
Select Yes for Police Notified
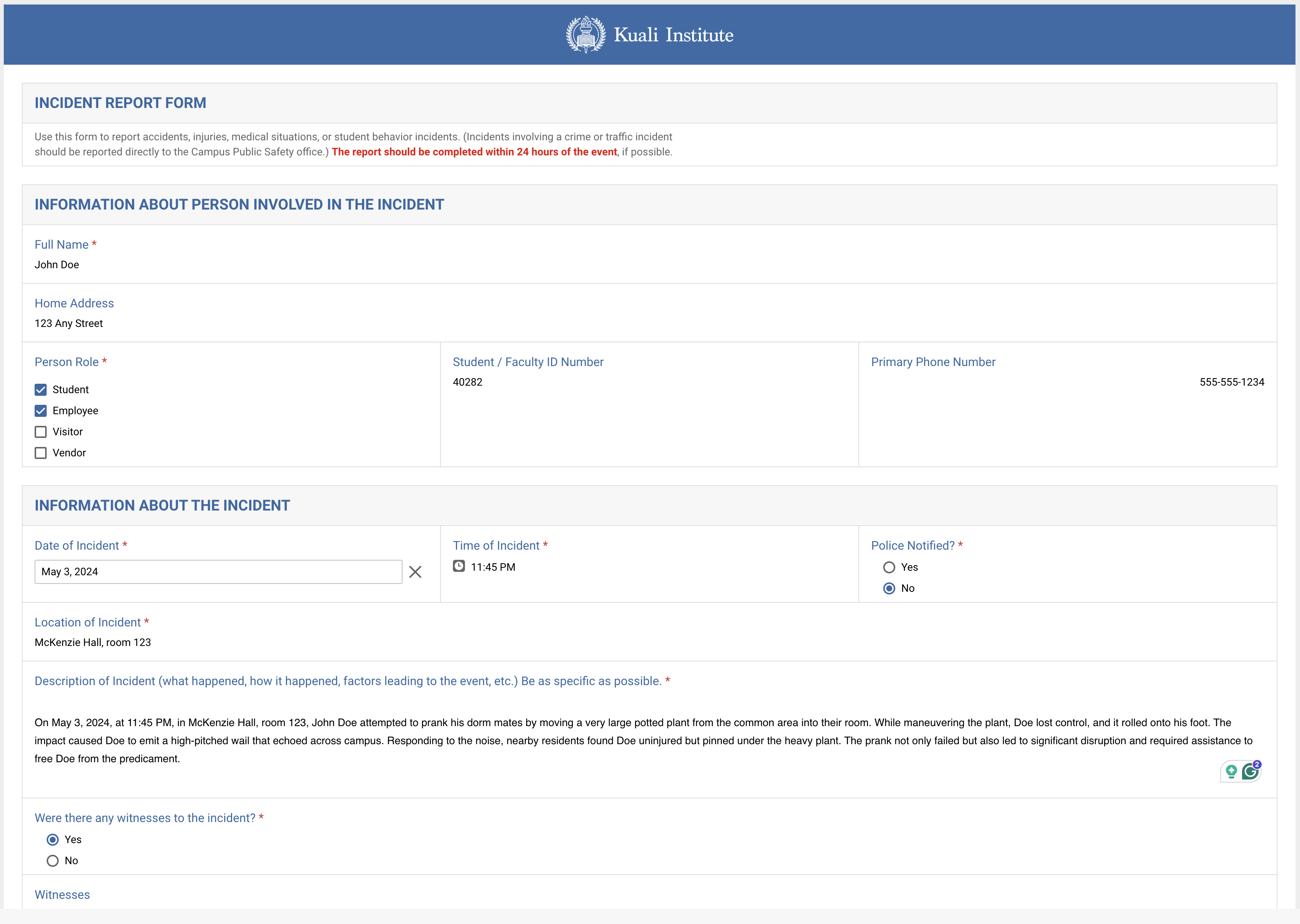tap(888, 567)
